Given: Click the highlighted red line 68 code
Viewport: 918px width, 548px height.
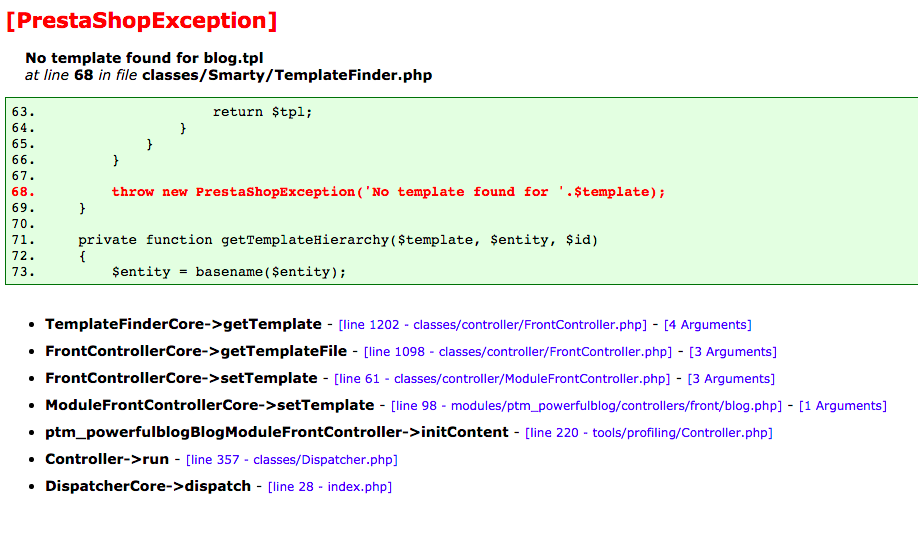Looking at the screenshot, I should [388, 192].
